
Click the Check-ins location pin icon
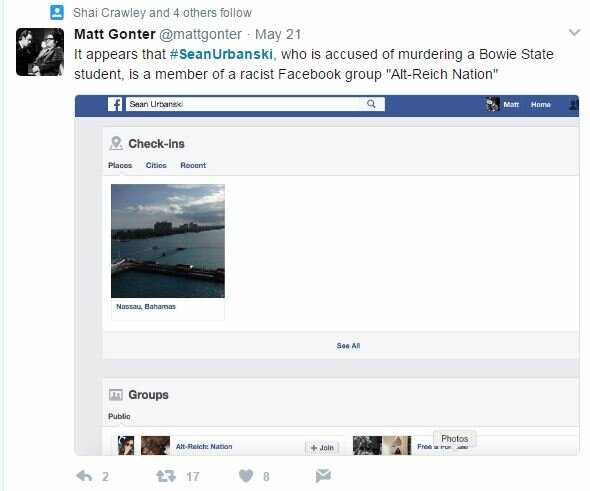coord(116,143)
